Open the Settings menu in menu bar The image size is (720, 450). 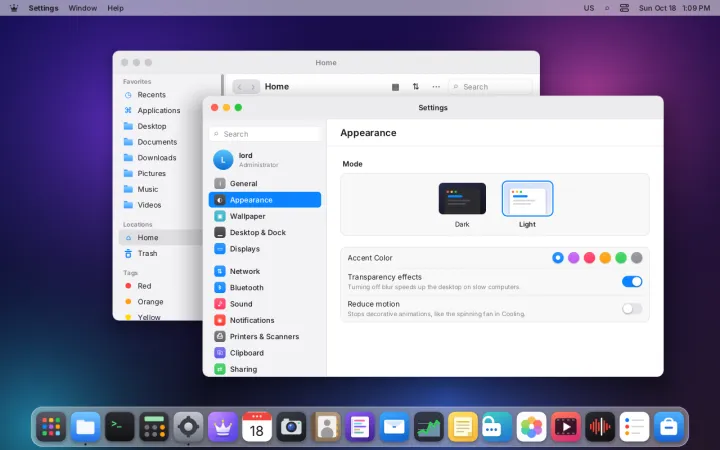[43, 8]
